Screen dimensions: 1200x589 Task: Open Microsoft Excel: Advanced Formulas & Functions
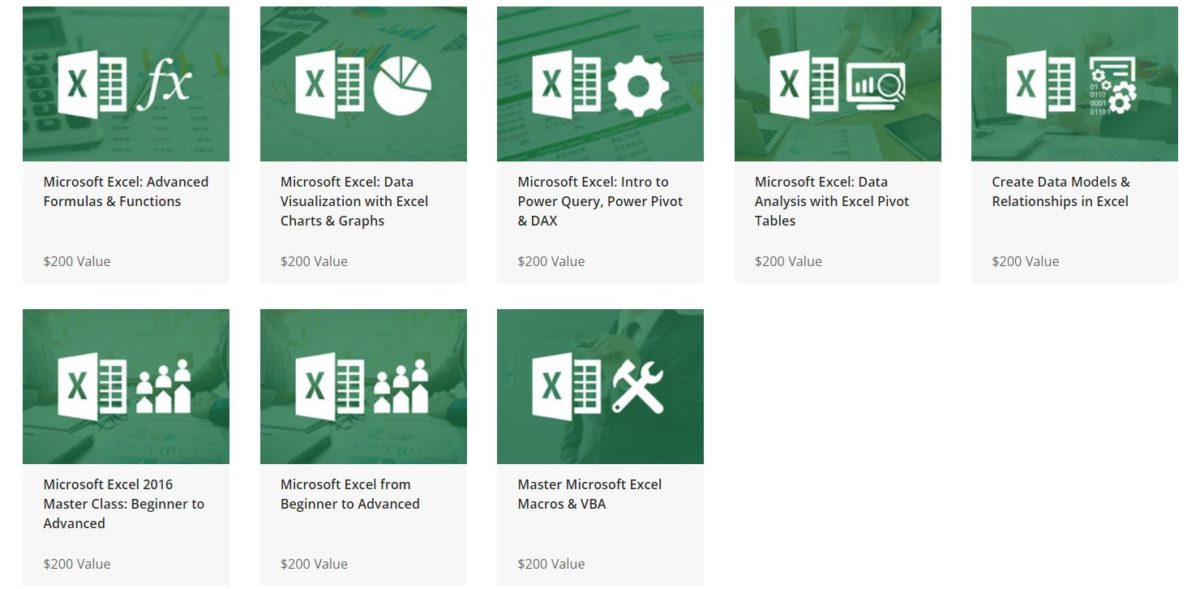(126, 191)
